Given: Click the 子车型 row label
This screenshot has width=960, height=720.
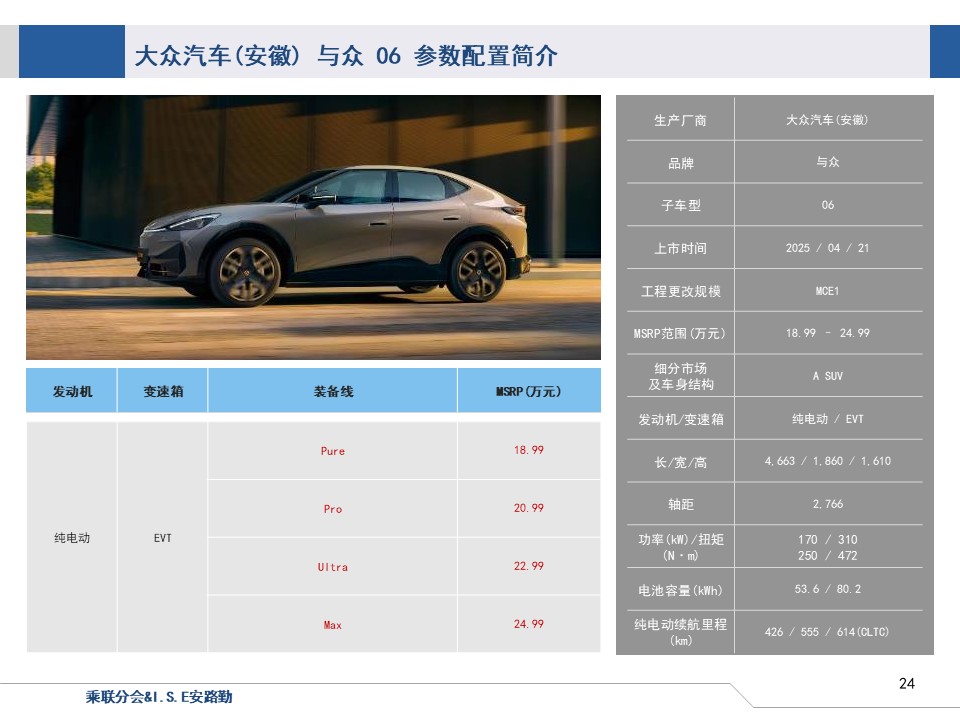Looking at the screenshot, I should click(680, 206).
